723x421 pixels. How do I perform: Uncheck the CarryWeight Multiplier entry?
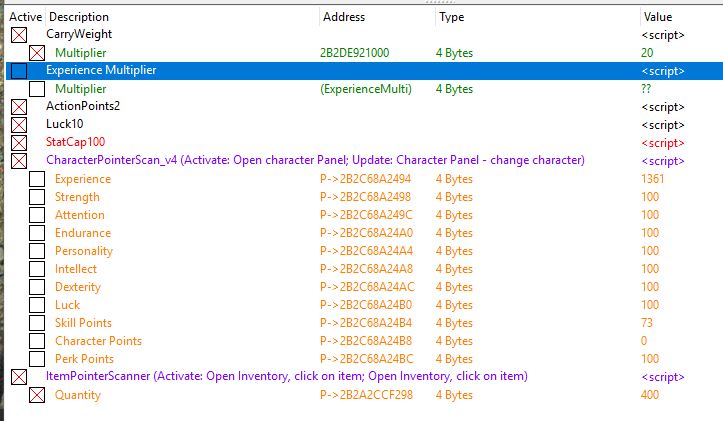pos(37,53)
